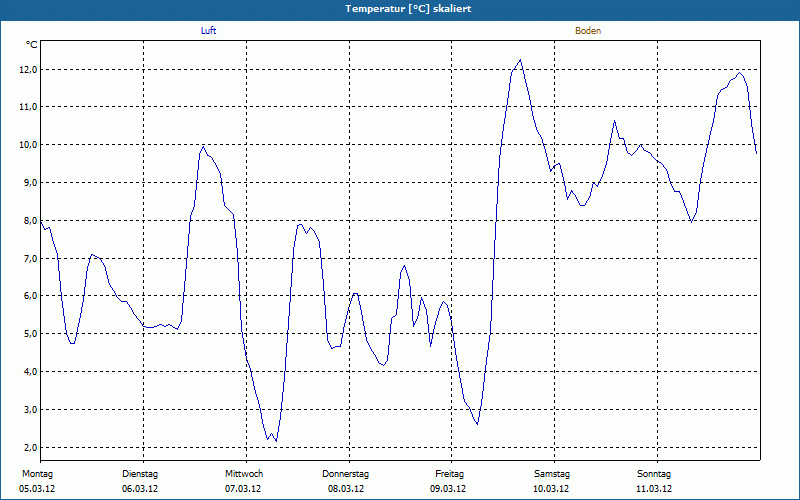
Task: Click the date 08.03.12
Action: pos(345,489)
